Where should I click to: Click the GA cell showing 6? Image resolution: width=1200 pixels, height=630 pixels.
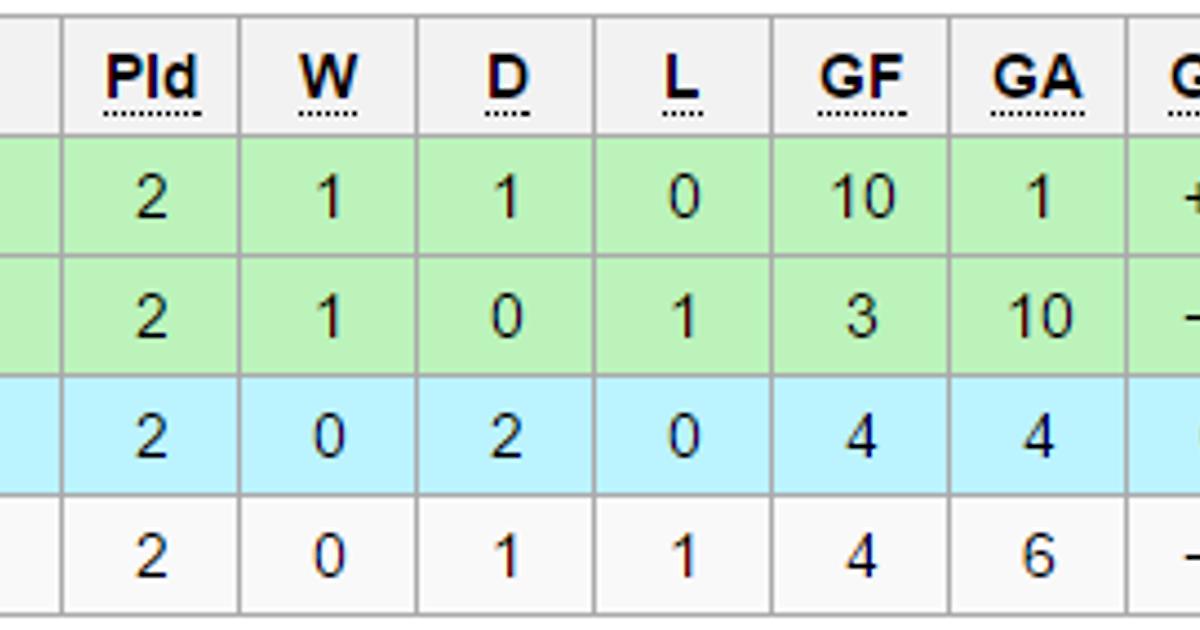coord(1038,556)
